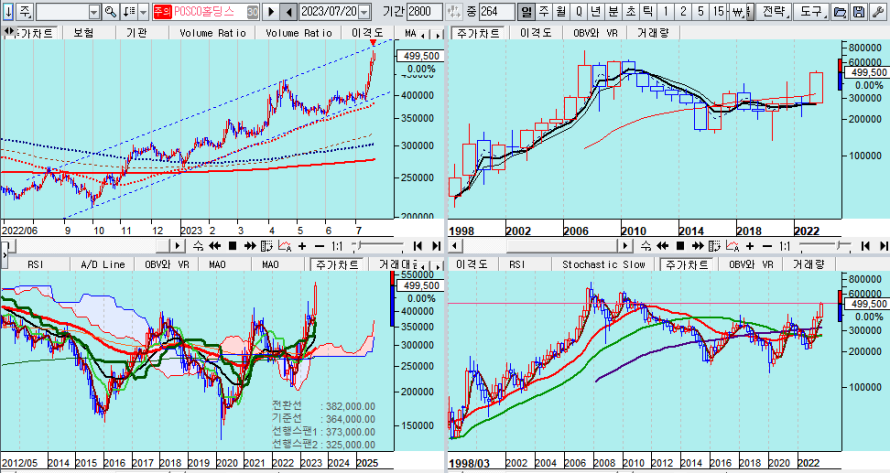Click the floppy disk save icon
Viewport: 890px width, 473px height.
pyautogui.click(x=860, y=12)
